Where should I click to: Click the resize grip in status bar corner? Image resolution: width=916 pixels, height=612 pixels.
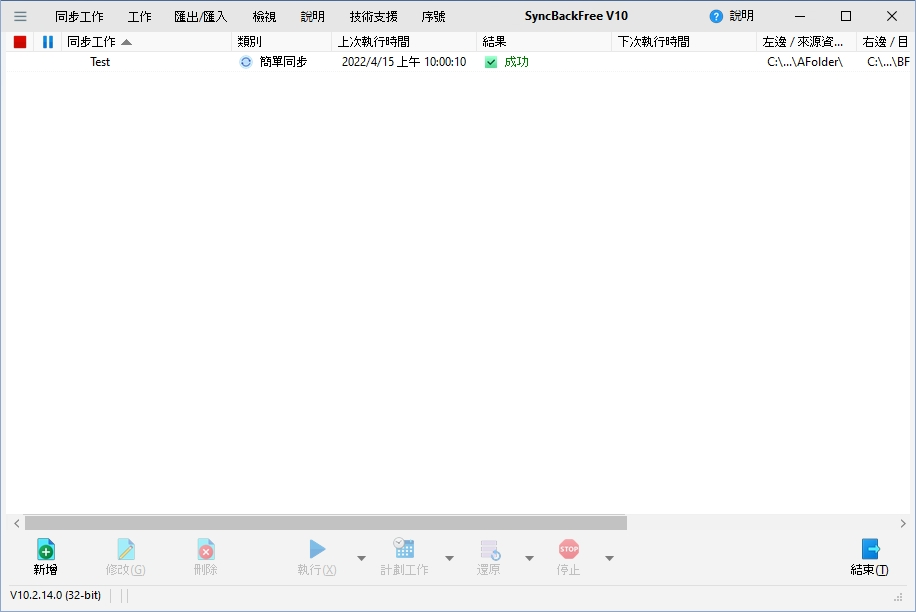(x=898, y=597)
